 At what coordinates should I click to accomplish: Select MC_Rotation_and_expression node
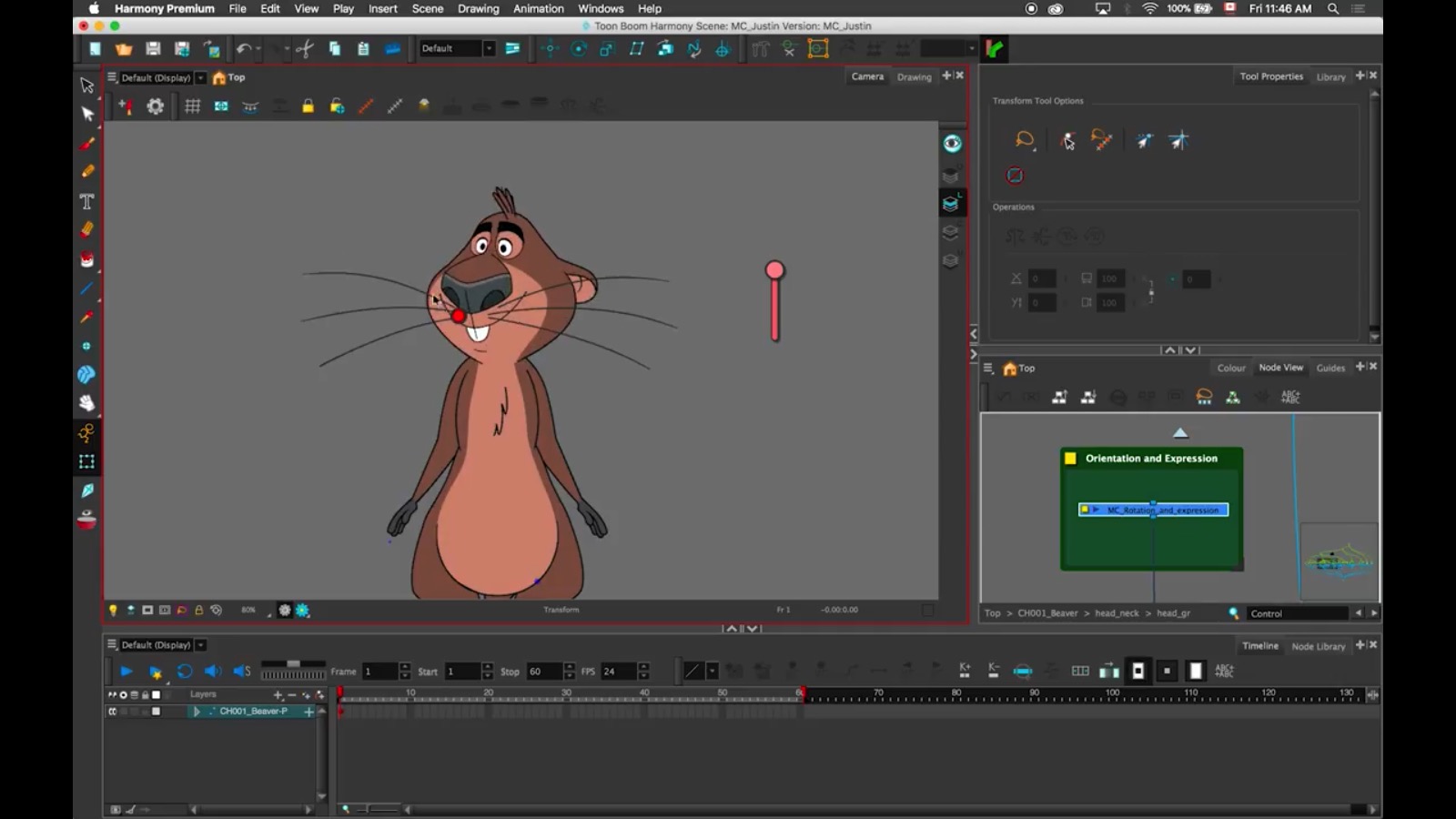click(1153, 510)
